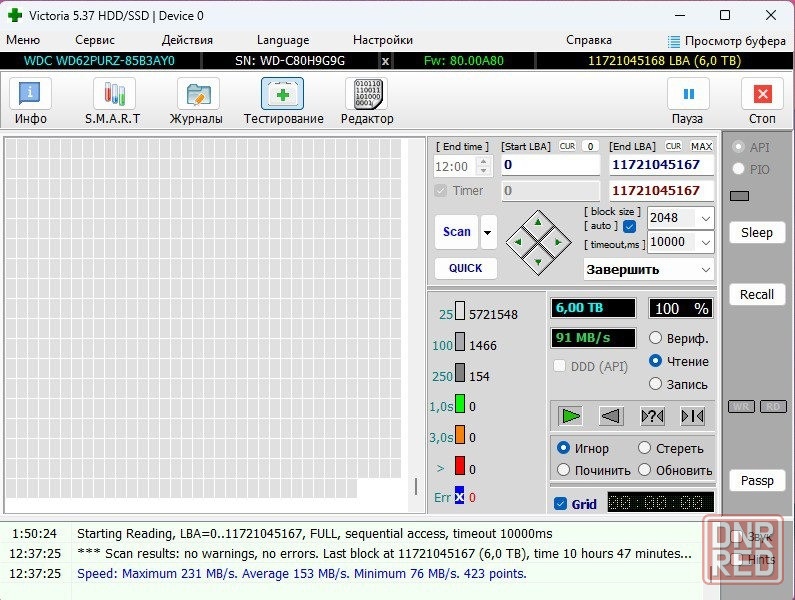The image size is (795, 600).
Task: Open the S.M.A.R.T attributes view
Action: pos(113,101)
